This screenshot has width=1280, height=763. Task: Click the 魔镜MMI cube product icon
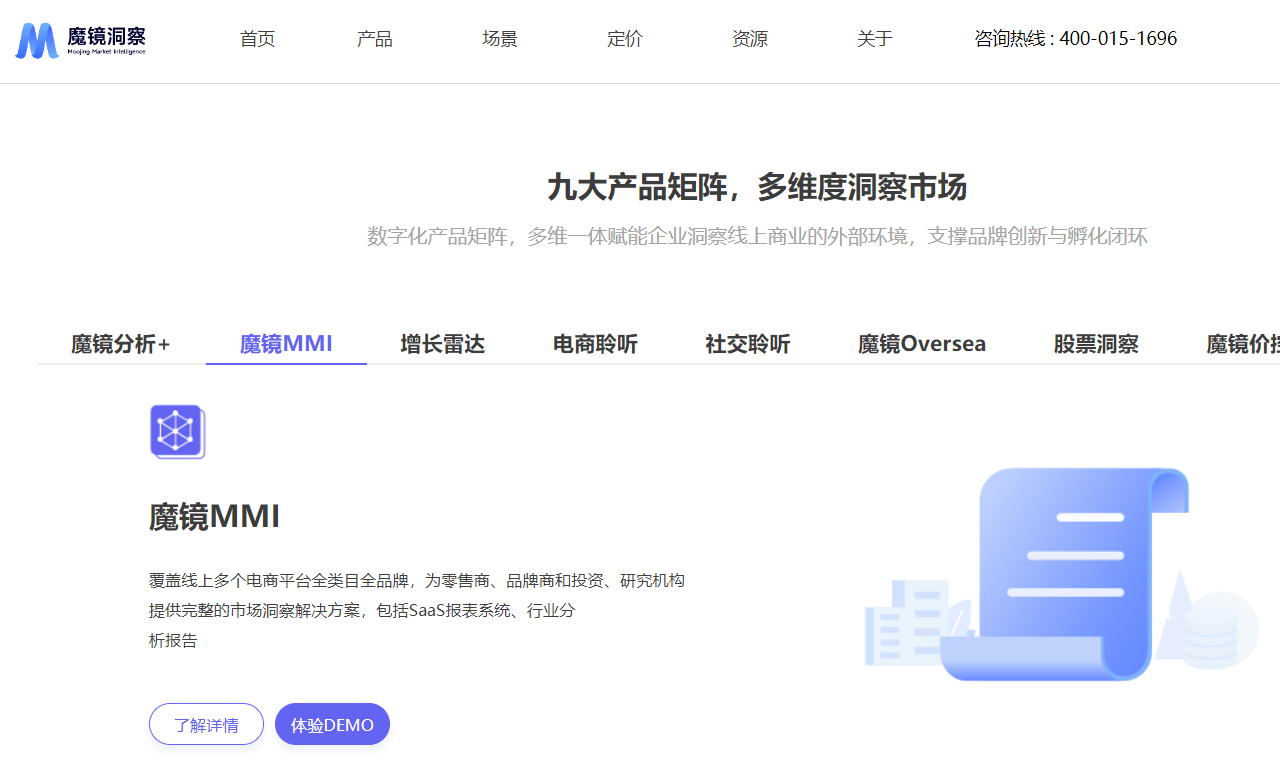(177, 432)
